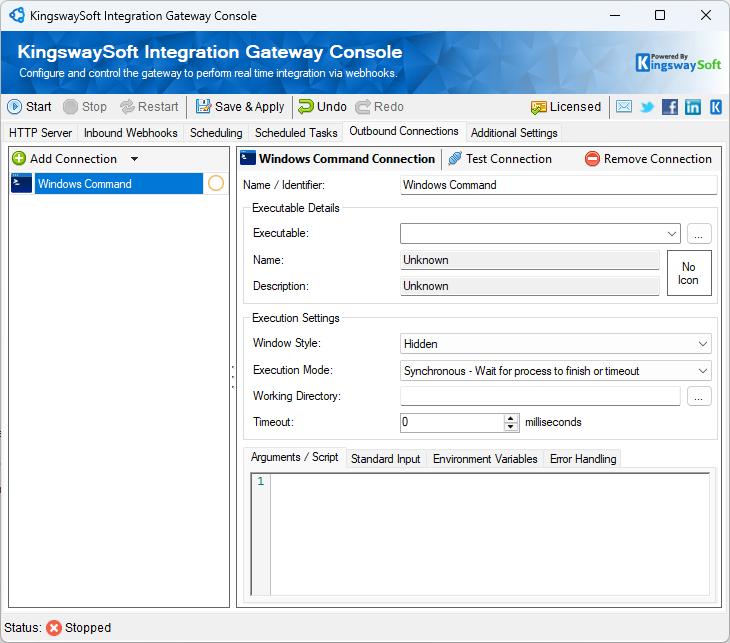Click Save & Apply in toolbar
This screenshot has height=643, width=730.
[x=239, y=107]
